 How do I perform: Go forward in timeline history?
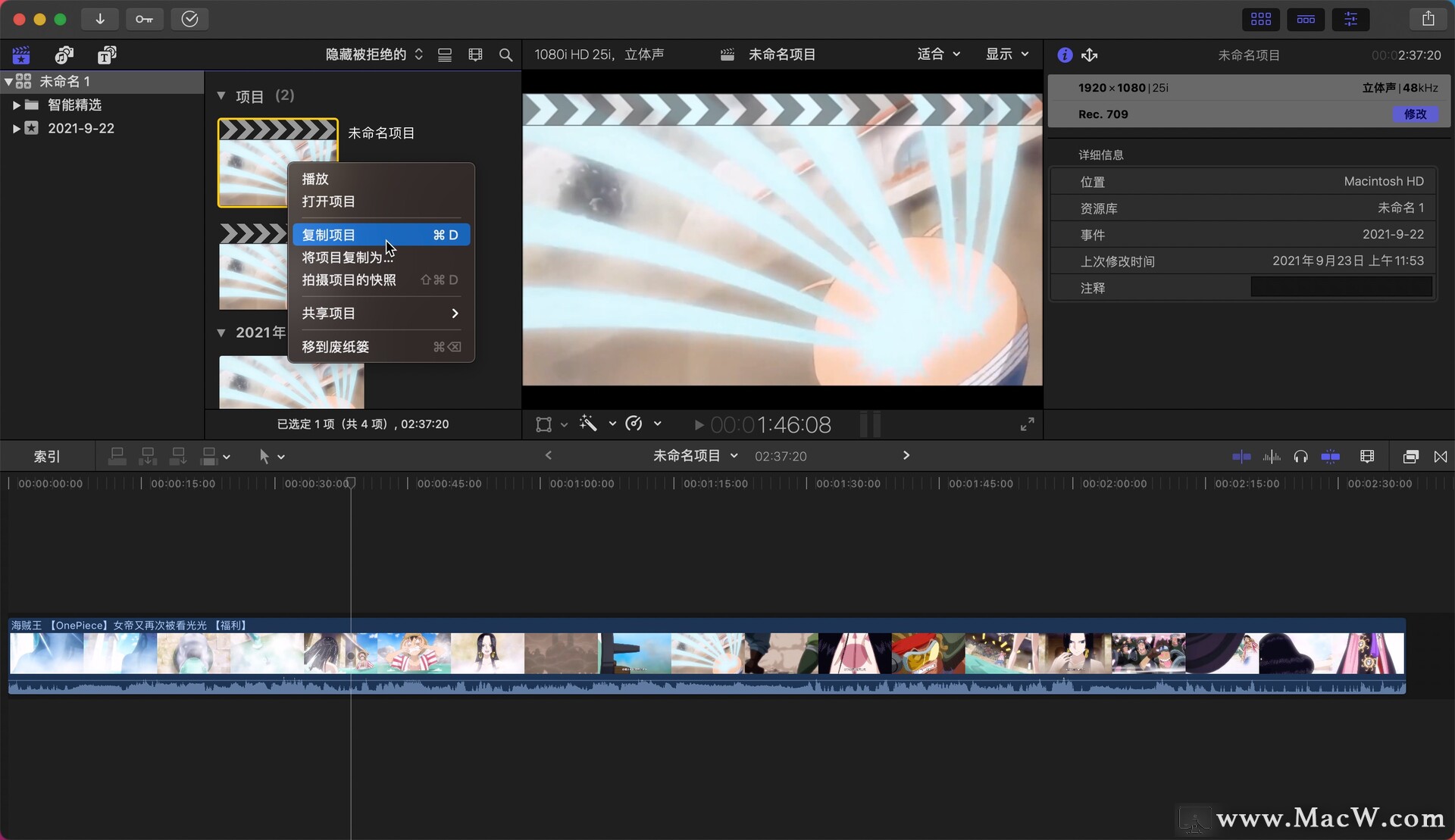(906, 455)
